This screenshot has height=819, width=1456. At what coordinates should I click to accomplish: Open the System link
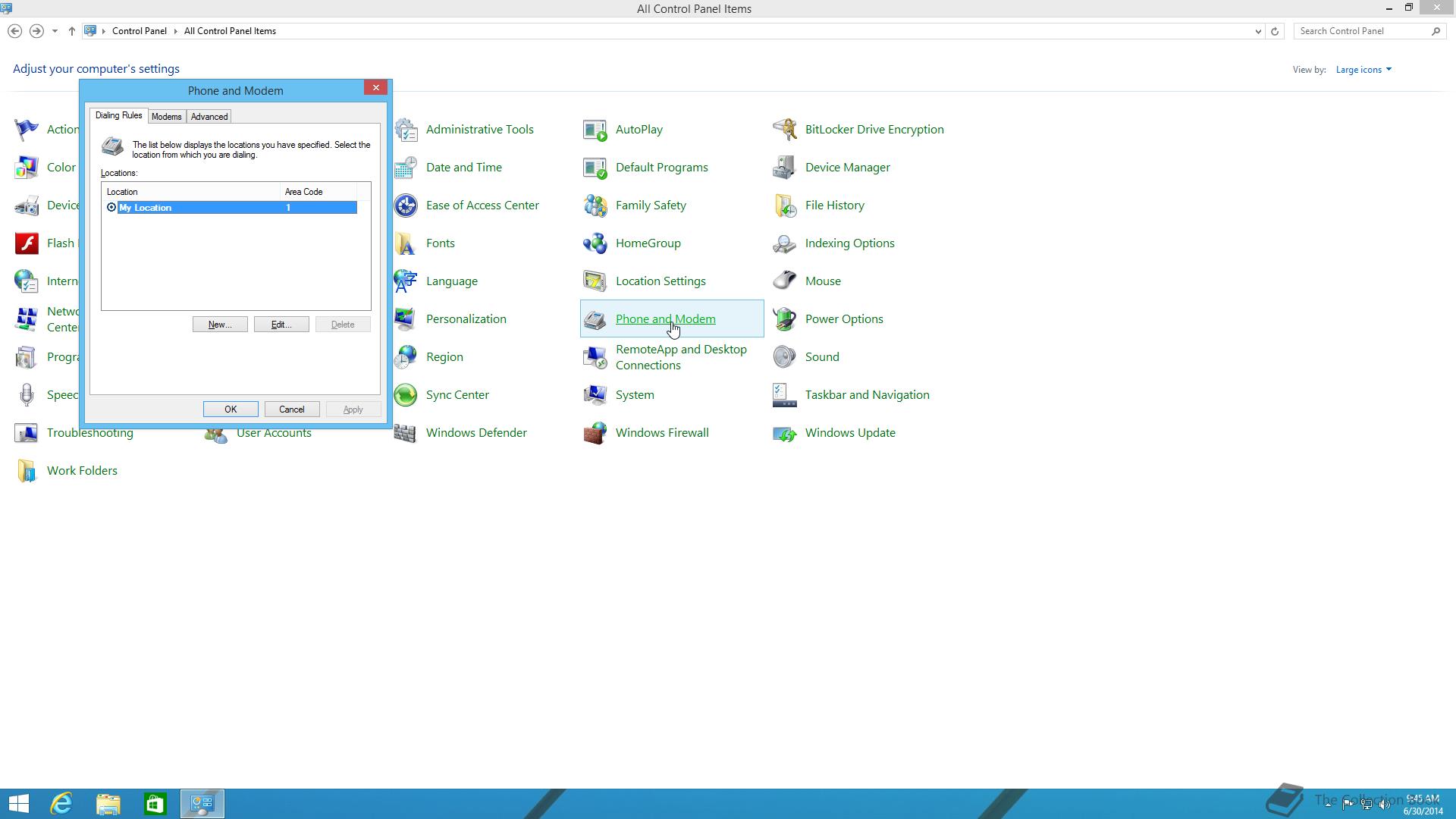pyautogui.click(x=635, y=395)
